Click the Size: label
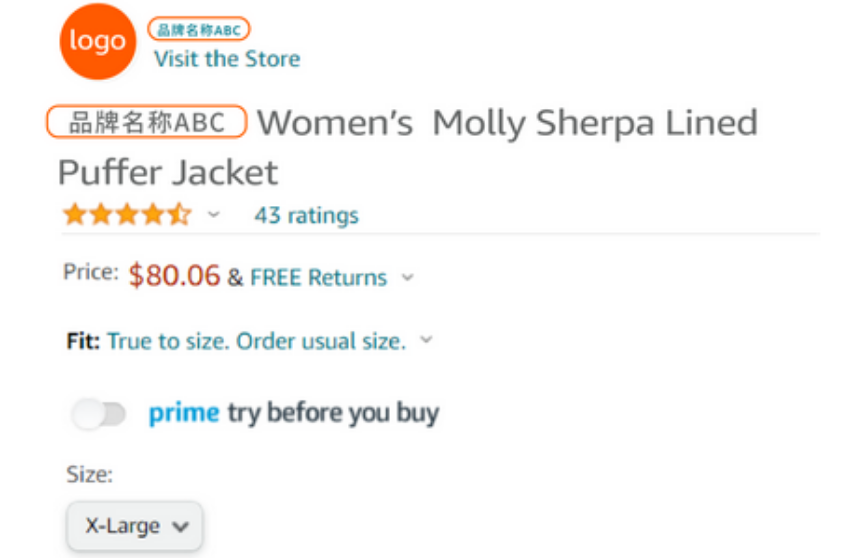Viewport: 844px width, 558px height. click(90, 474)
